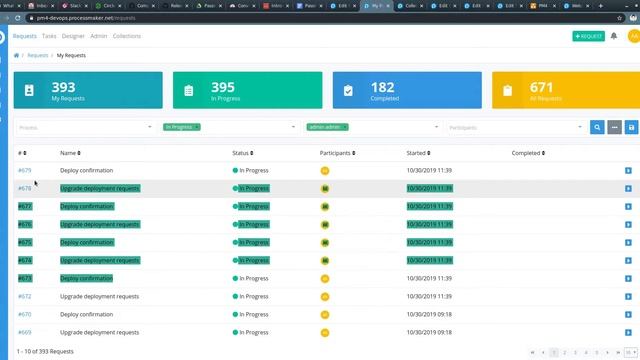
Task: Open request #672 via row action icon
Action: point(628,296)
